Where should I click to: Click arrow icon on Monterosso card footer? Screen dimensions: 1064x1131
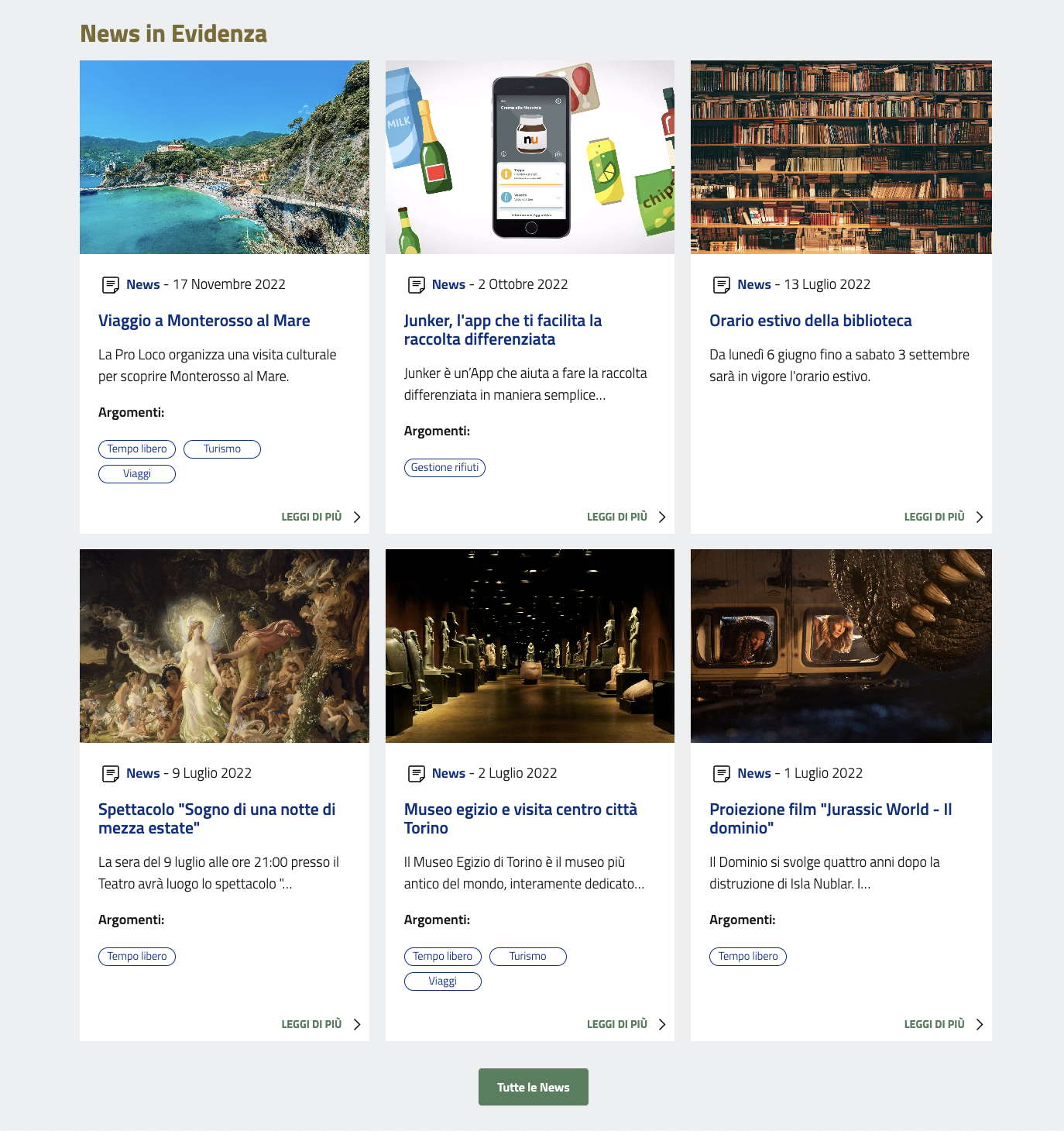tap(357, 517)
